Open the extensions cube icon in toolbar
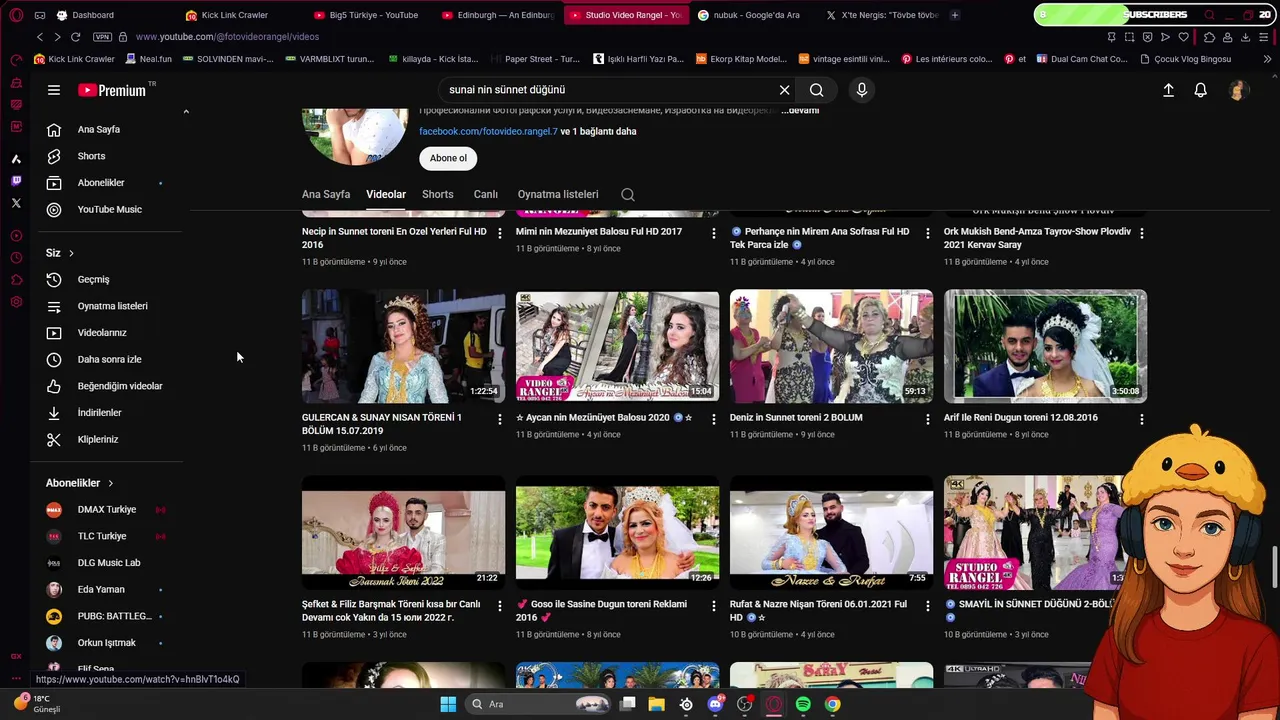The height and width of the screenshot is (720, 1280). coord(1210,37)
